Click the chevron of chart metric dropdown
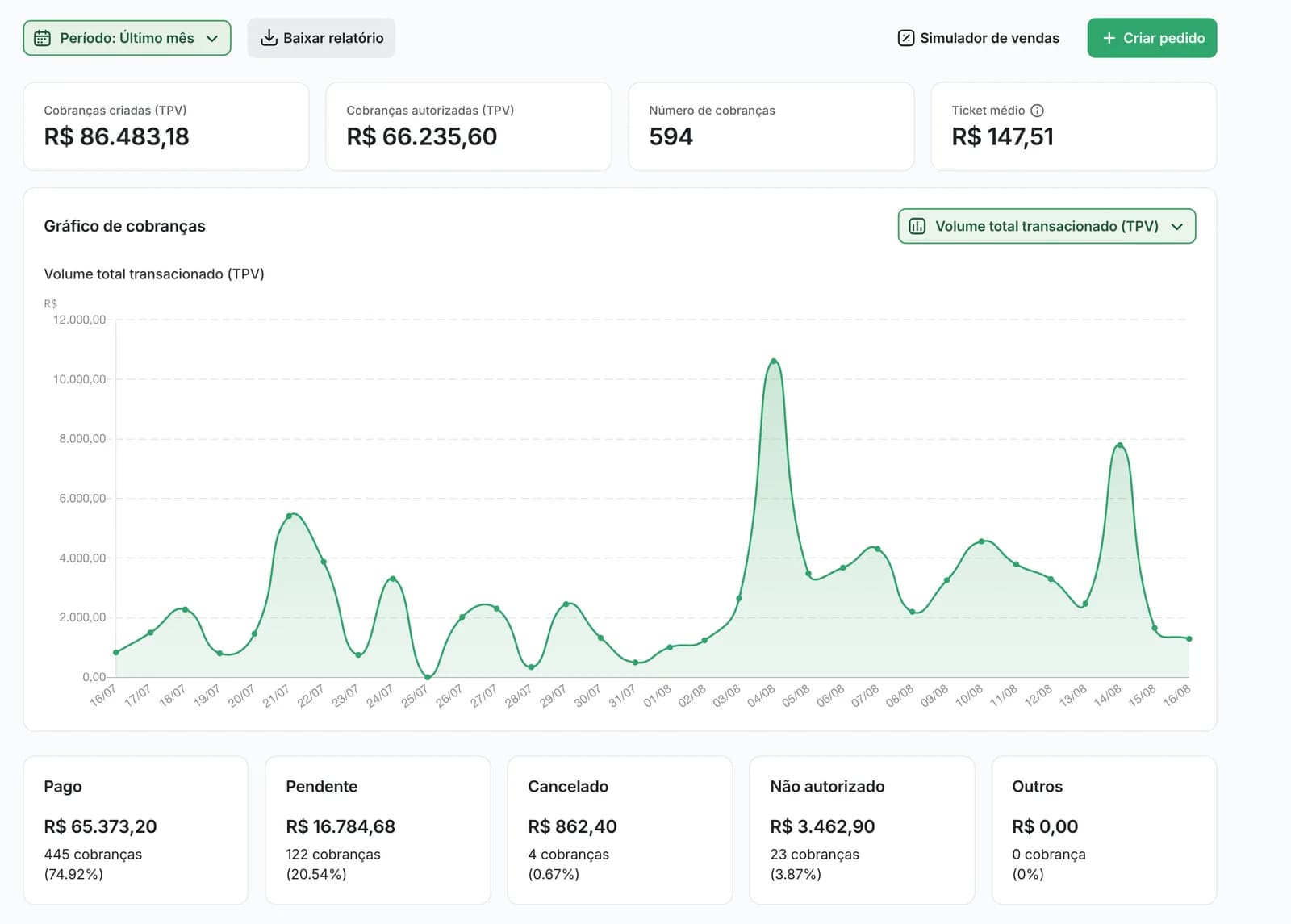Image resolution: width=1291 pixels, height=924 pixels. click(x=1177, y=227)
